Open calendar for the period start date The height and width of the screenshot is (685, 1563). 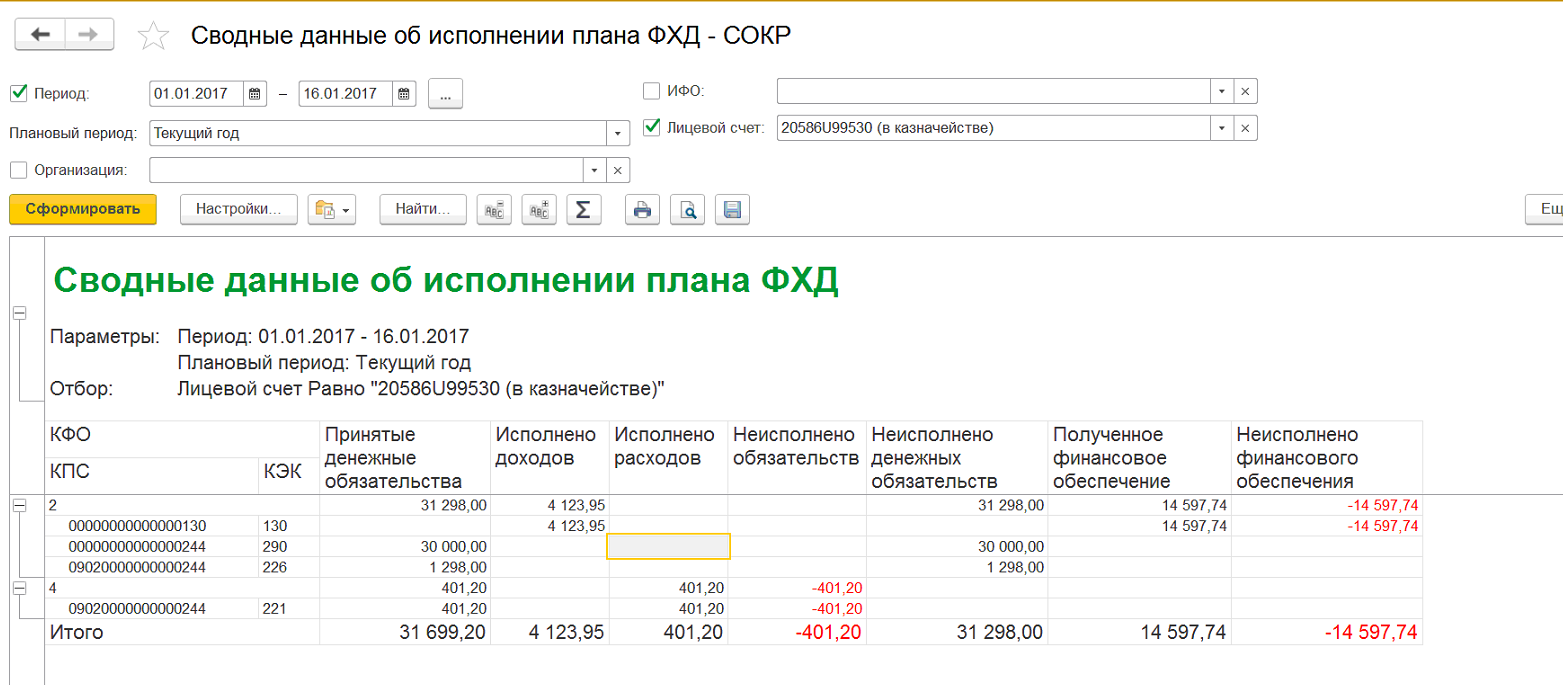tap(255, 94)
